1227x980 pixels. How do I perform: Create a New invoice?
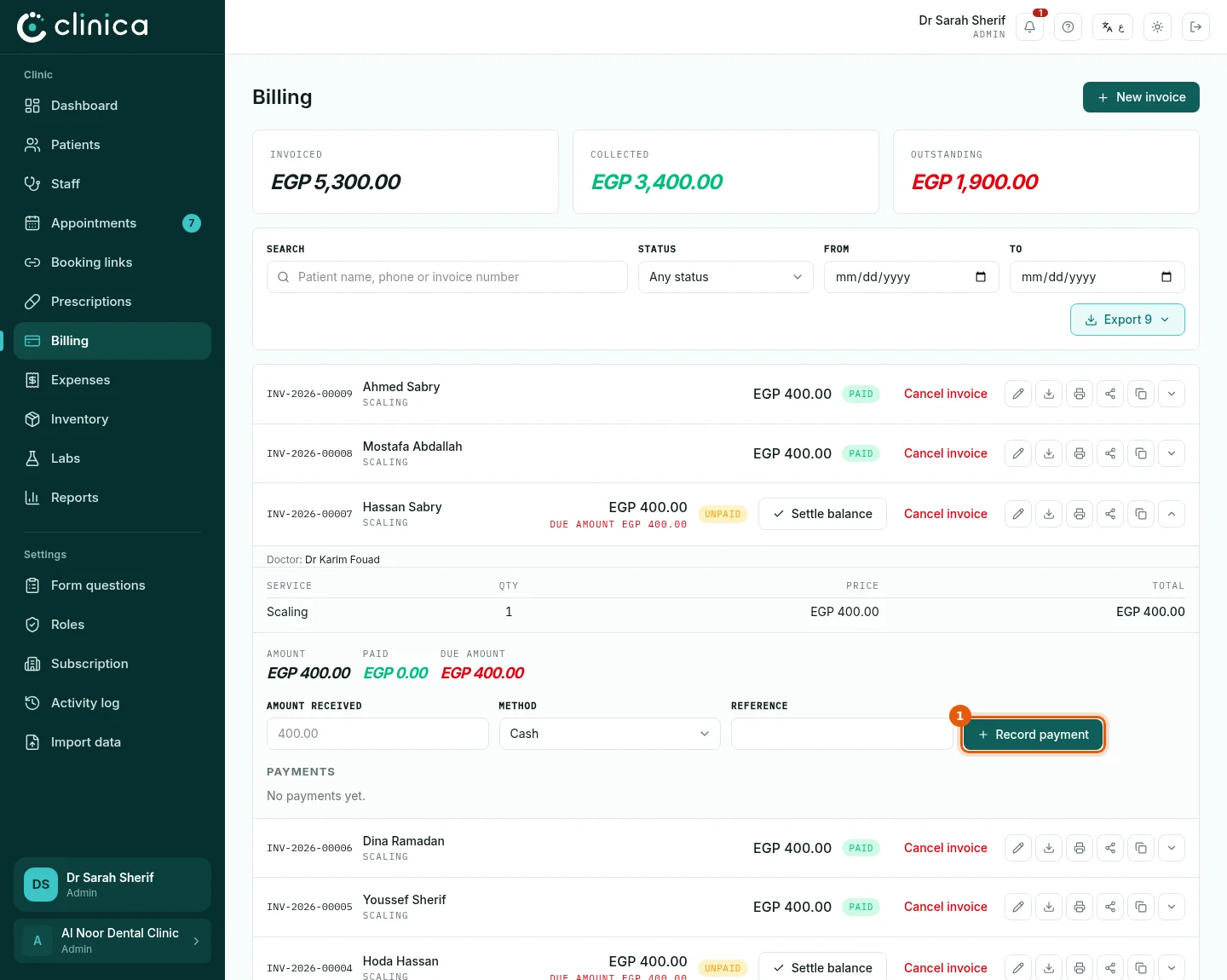pos(1141,97)
